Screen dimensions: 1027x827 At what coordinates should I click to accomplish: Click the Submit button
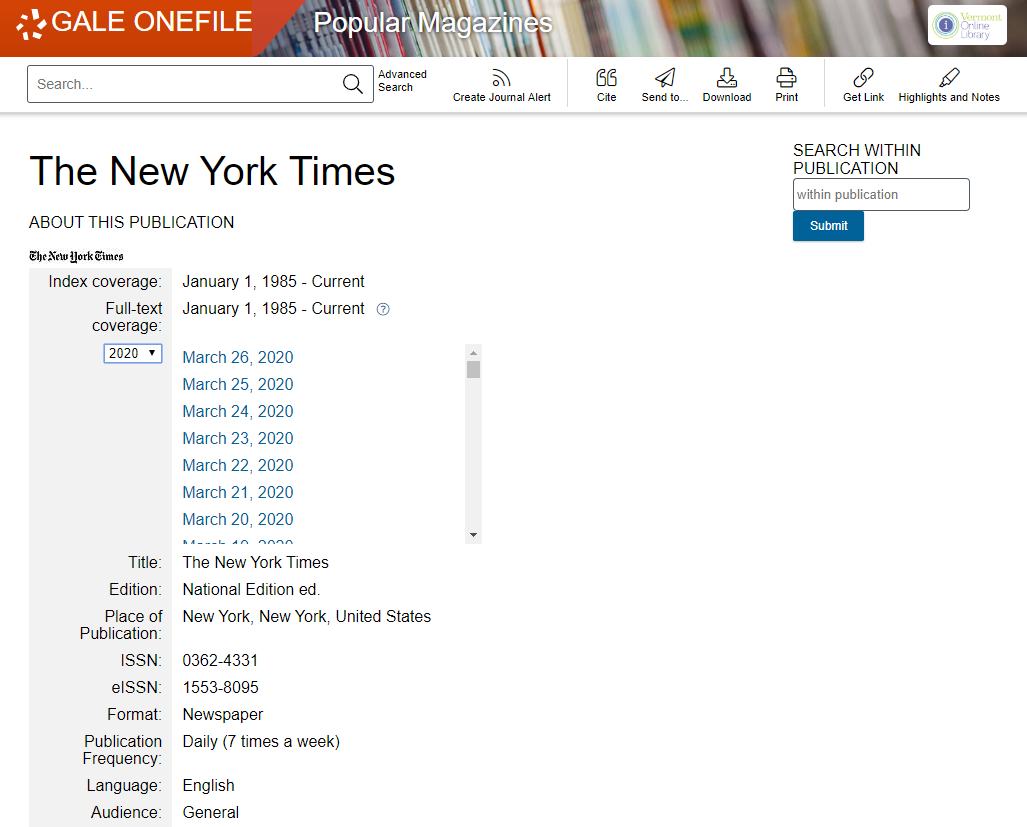click(x=829, y=226)
